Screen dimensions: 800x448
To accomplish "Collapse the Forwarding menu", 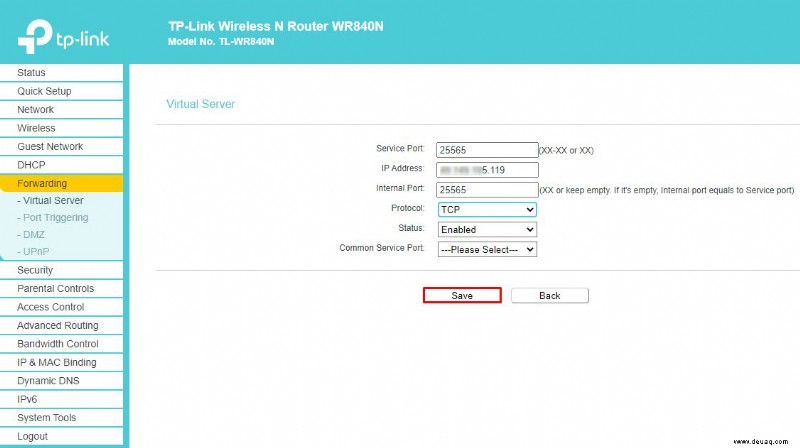I will click(61, 183).
